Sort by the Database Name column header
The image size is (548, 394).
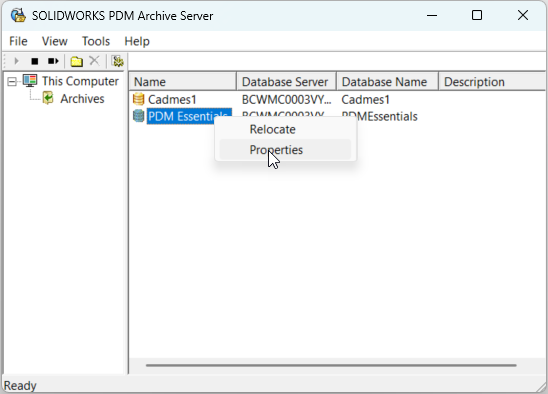pyautogui.click(x=387, y=82)
